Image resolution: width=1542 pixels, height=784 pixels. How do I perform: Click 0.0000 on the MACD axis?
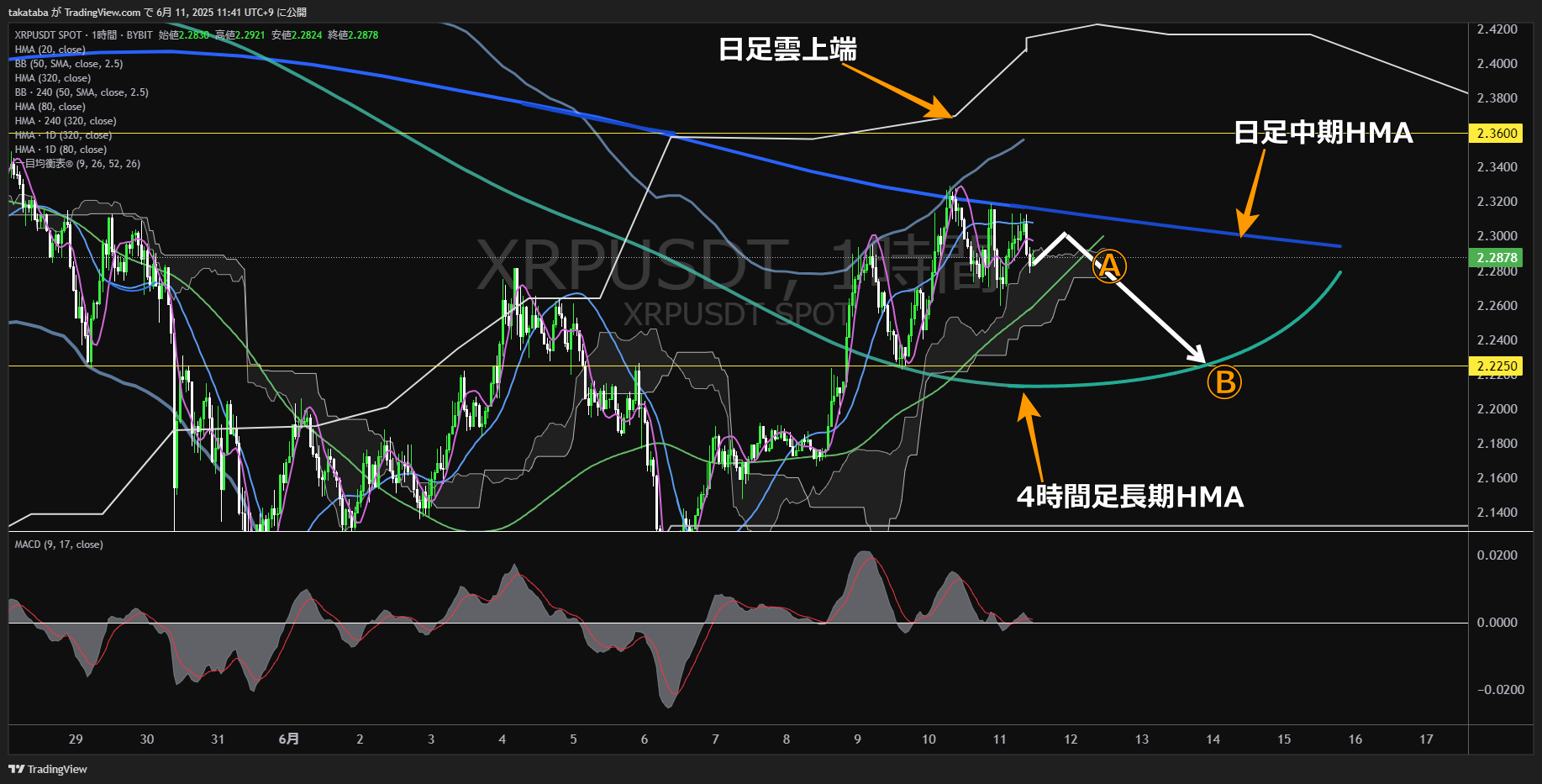[1497, 623]
